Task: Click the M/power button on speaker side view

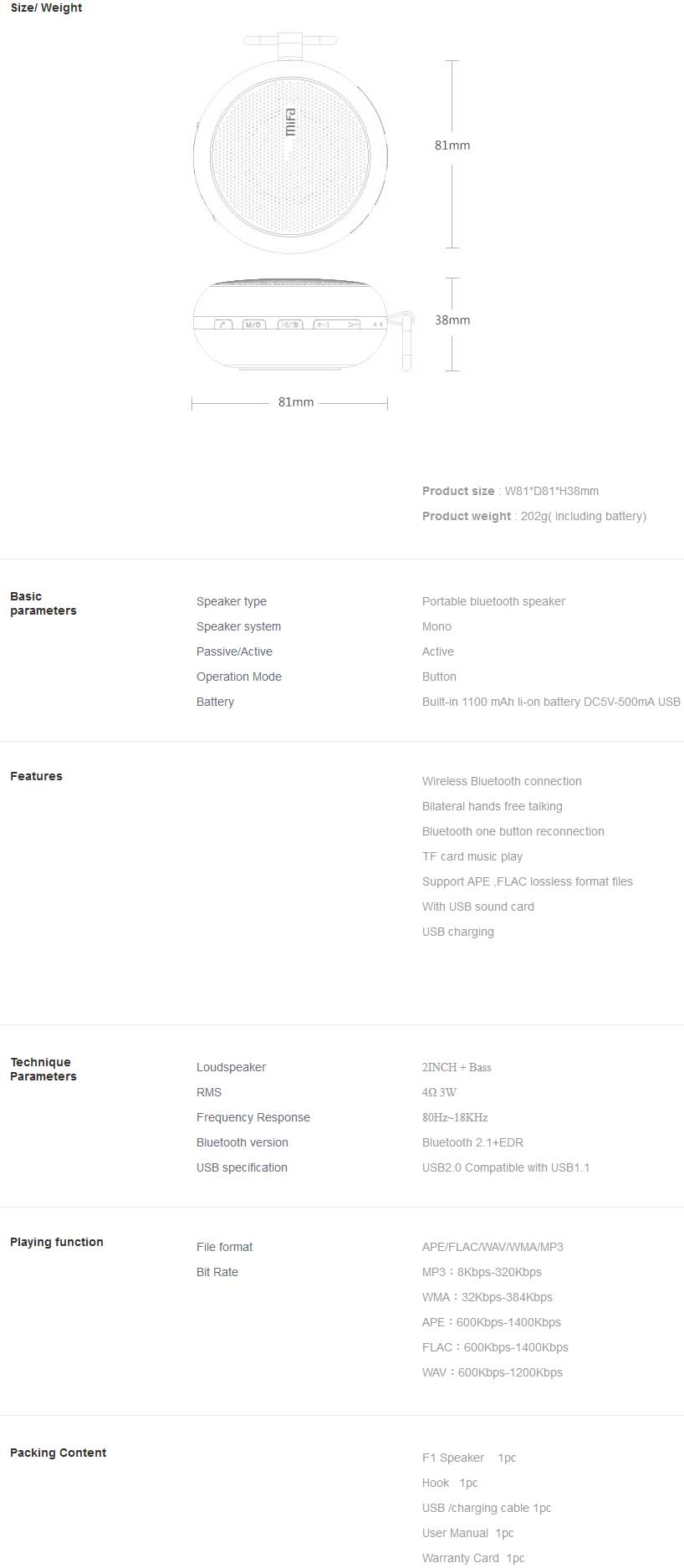Action: [x=254, y=324]
